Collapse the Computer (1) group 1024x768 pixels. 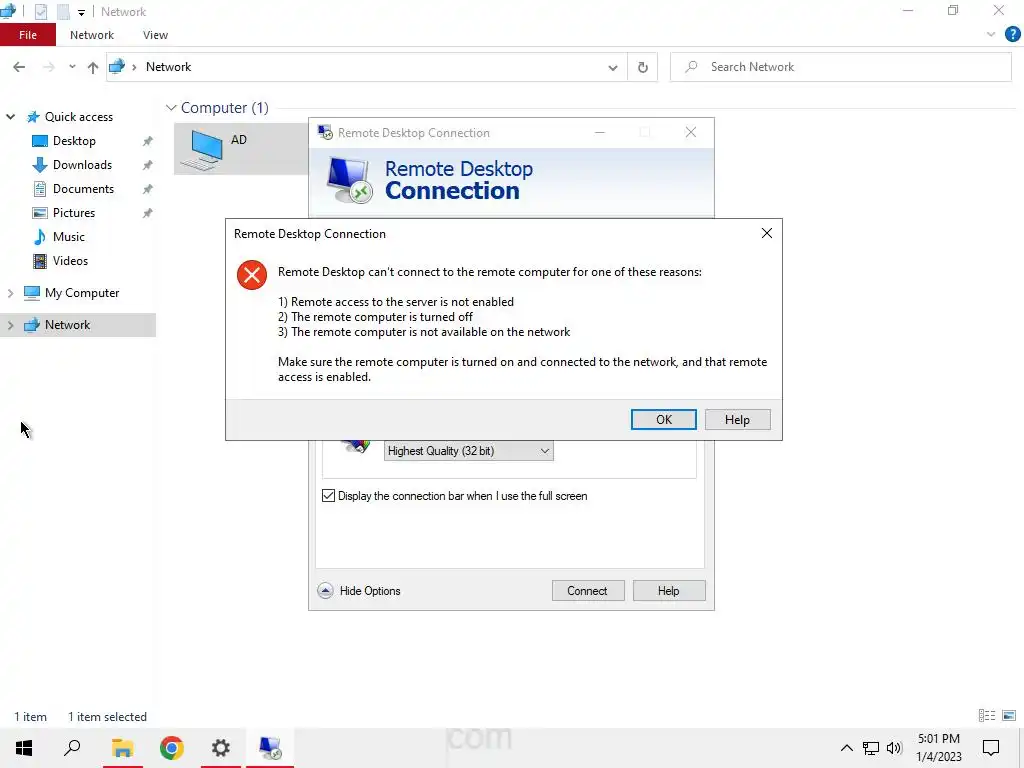(171, 108)
